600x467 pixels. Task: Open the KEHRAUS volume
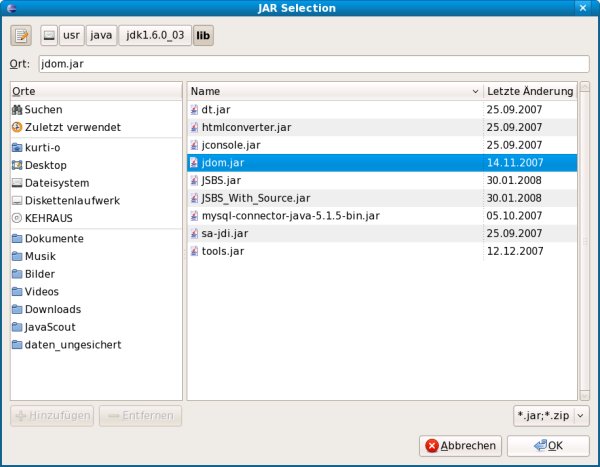point(49,218)
